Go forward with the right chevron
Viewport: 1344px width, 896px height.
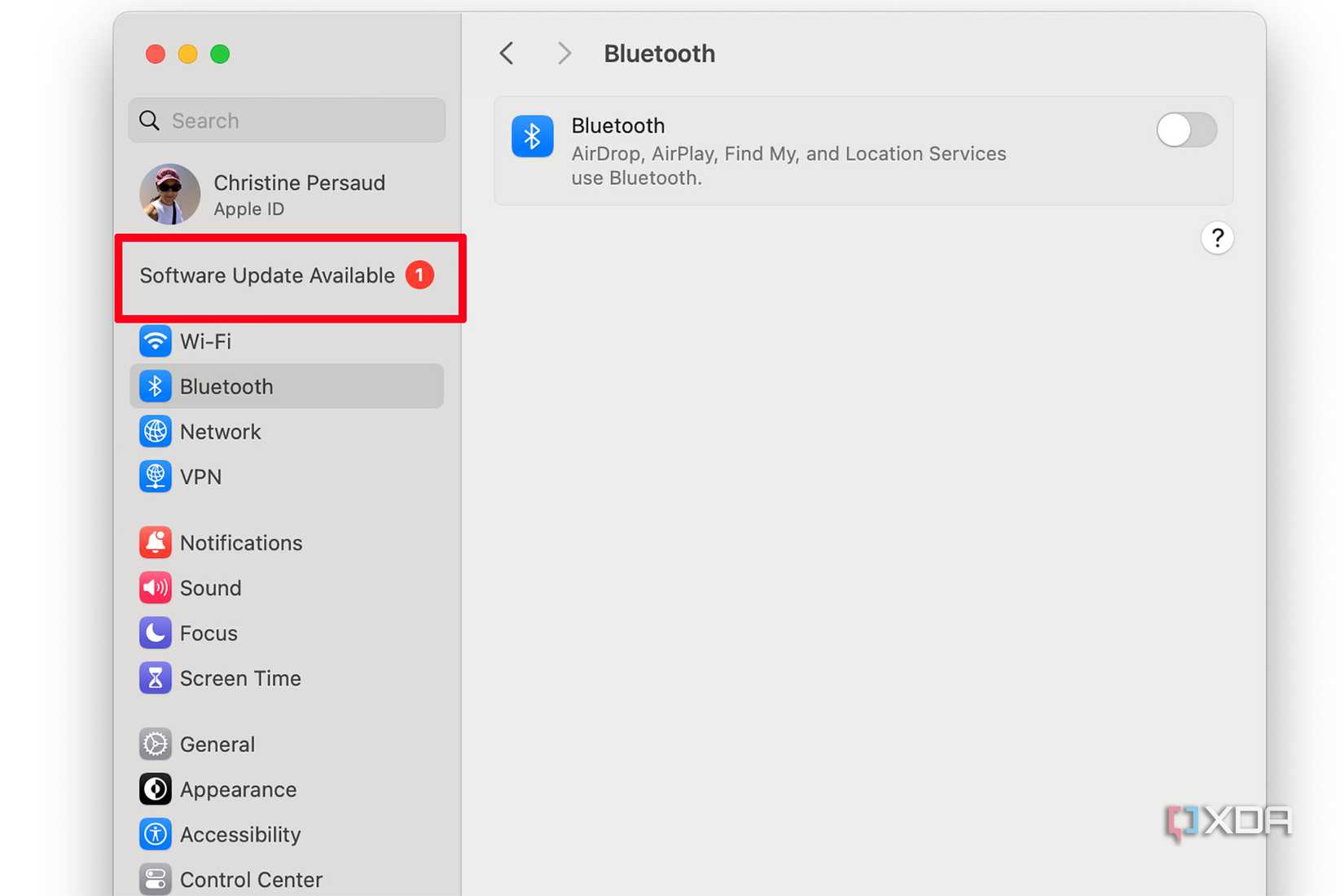(x=564, y=54)
